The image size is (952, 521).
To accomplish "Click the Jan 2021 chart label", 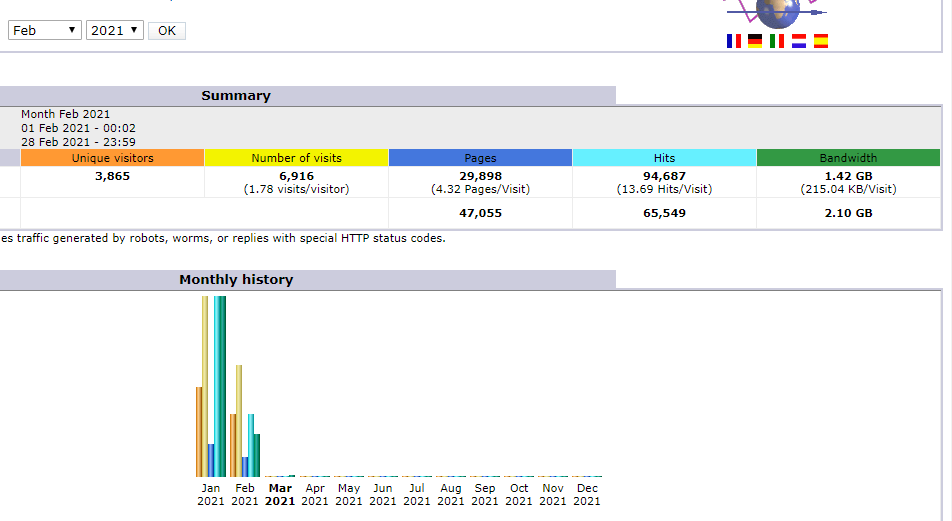I will (211, 495).
